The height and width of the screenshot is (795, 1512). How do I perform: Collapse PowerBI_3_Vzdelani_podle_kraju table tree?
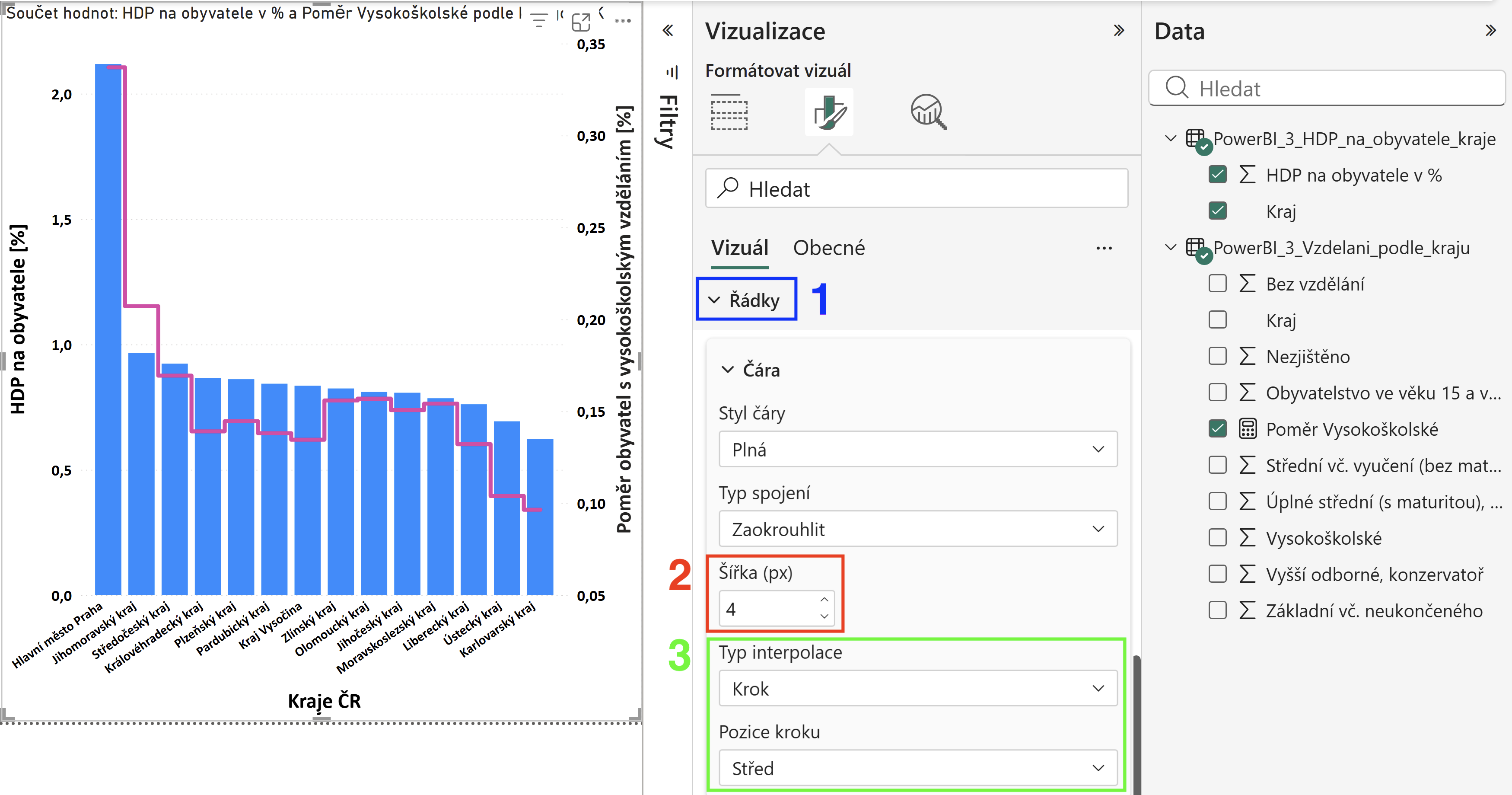point(1170,247)
